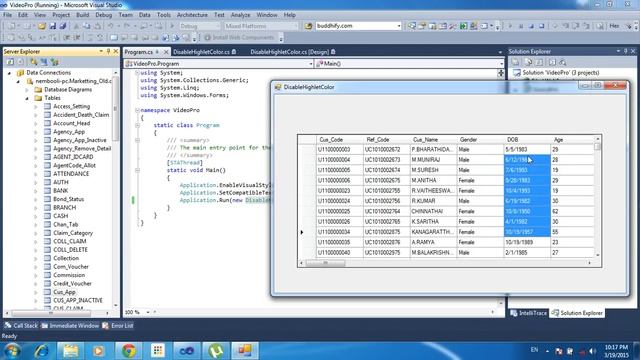The width and height of the screenshot is (640, 360).
Task: Select the ATTENDANCE table in Server Explorer
Action: tap(71, 174)
